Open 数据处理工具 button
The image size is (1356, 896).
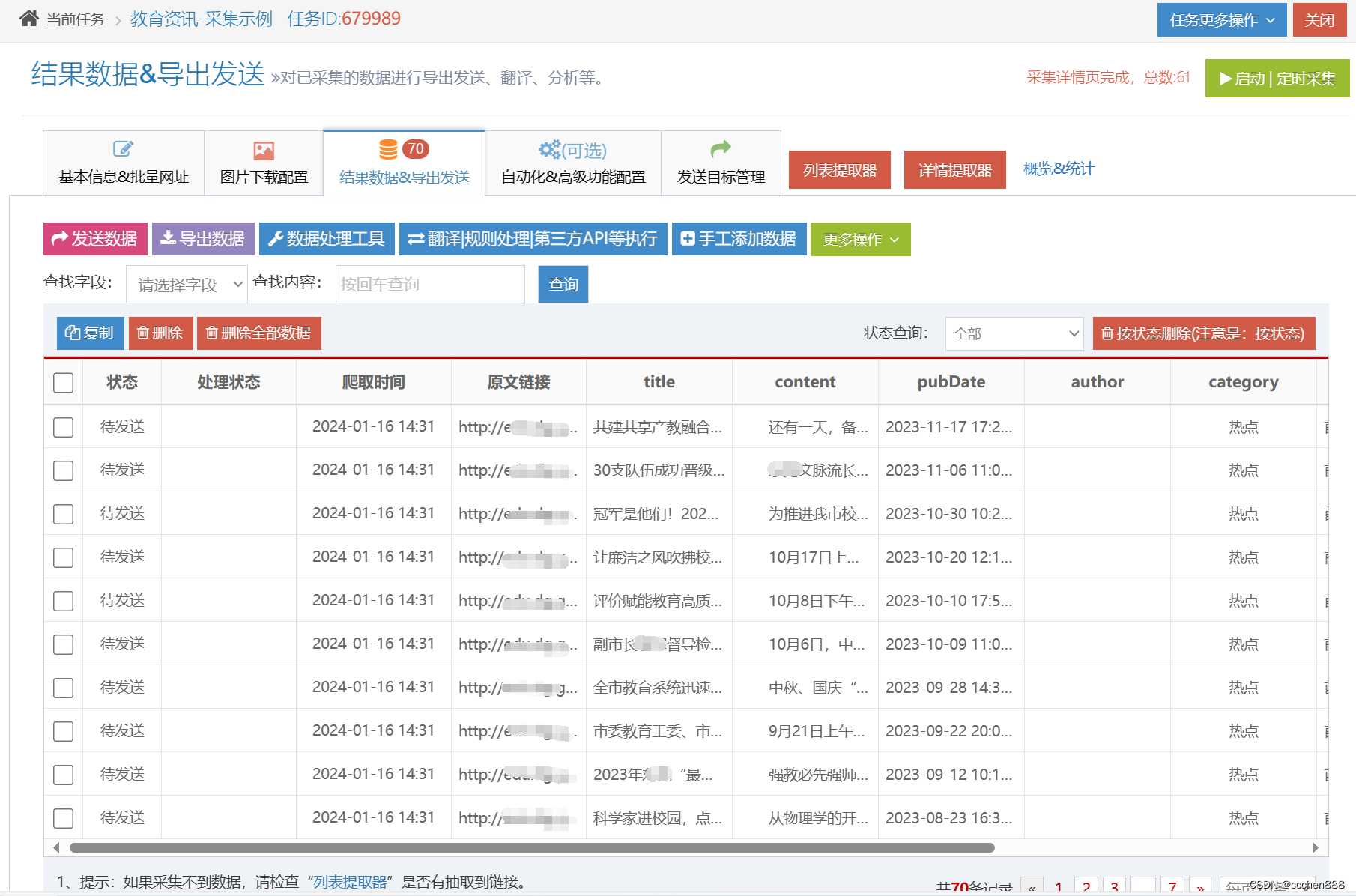click(x=327, y=239)
